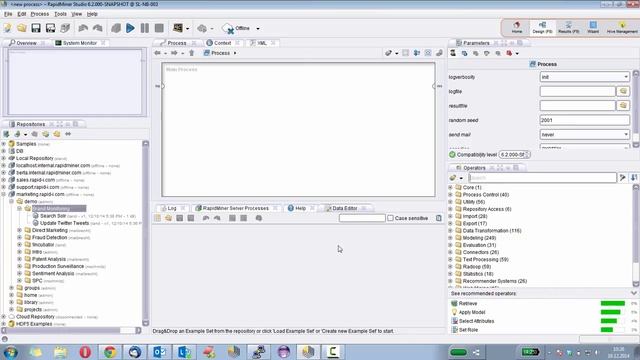Open the Tools menu
640x360 pixels.
(x=60, y=14)
